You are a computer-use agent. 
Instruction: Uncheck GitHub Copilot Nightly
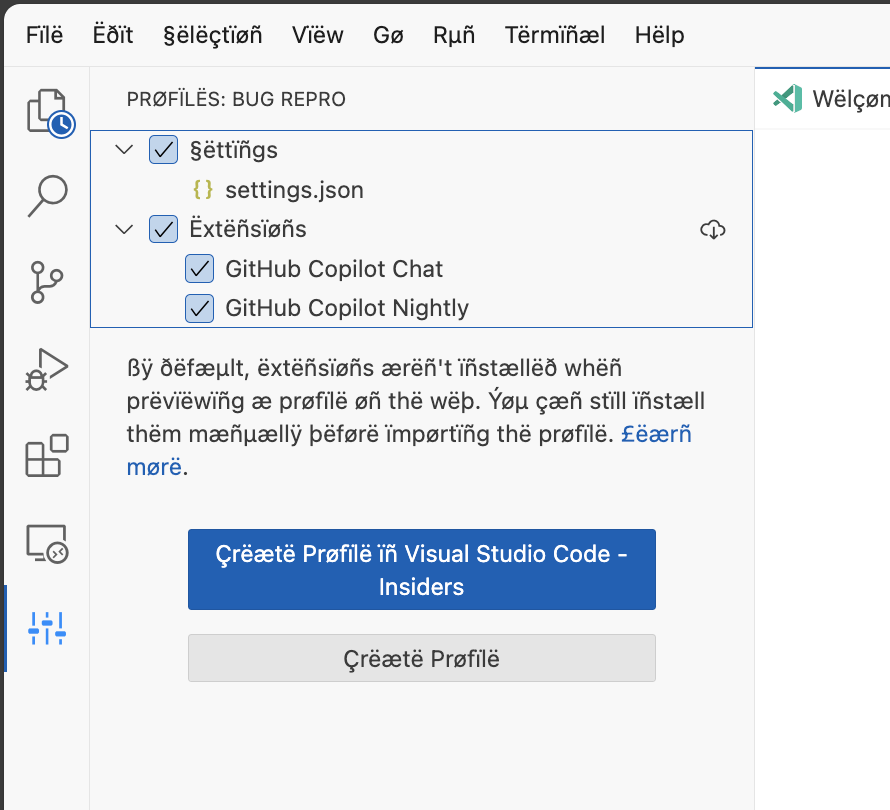(199, 308)
